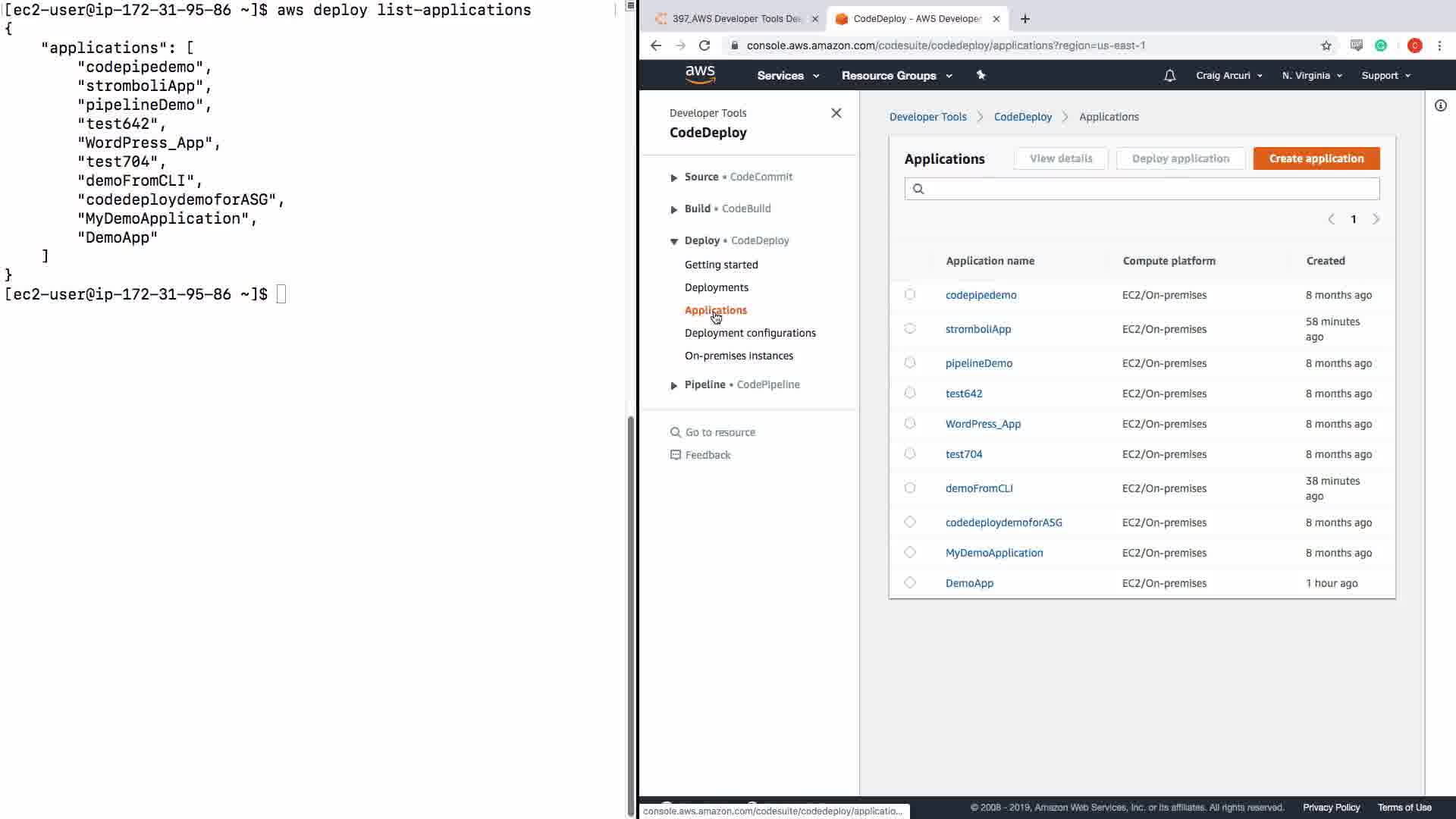Select the DemoApp row radio button
Viewport: 1456px width, 819px height.
pos(910,582)
